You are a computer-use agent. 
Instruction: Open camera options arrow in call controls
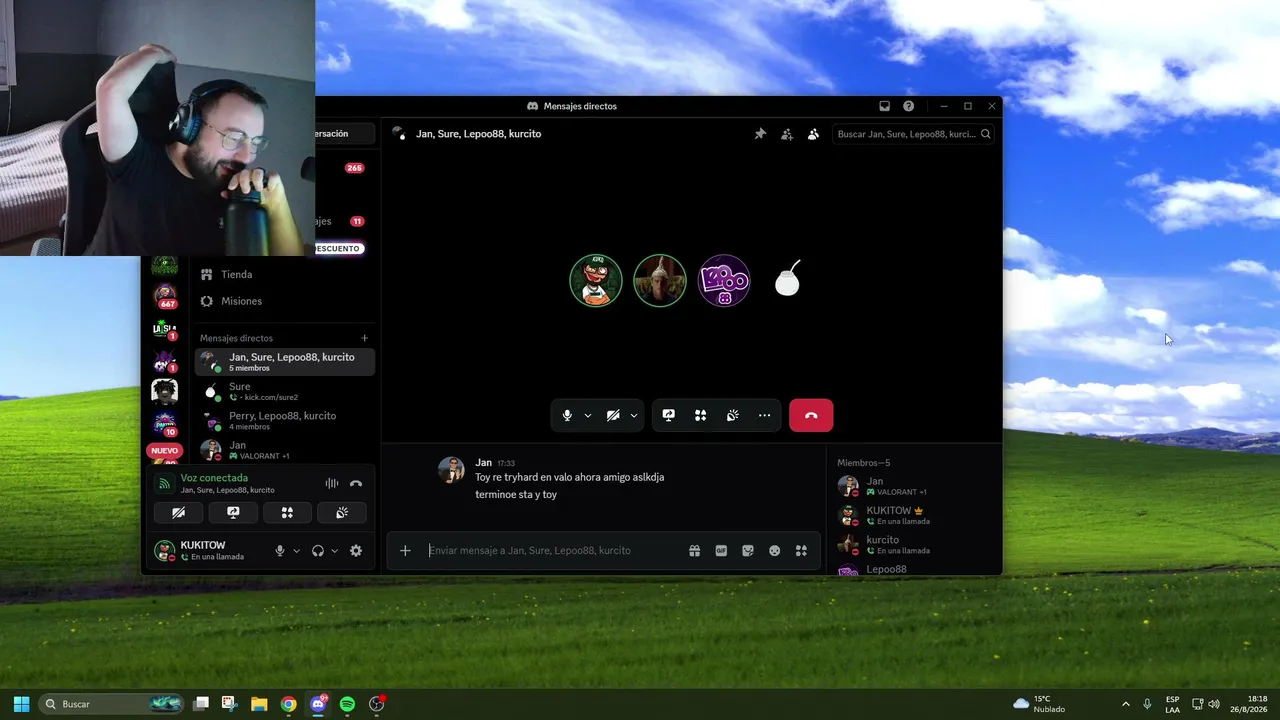click(x=634, y=415)
